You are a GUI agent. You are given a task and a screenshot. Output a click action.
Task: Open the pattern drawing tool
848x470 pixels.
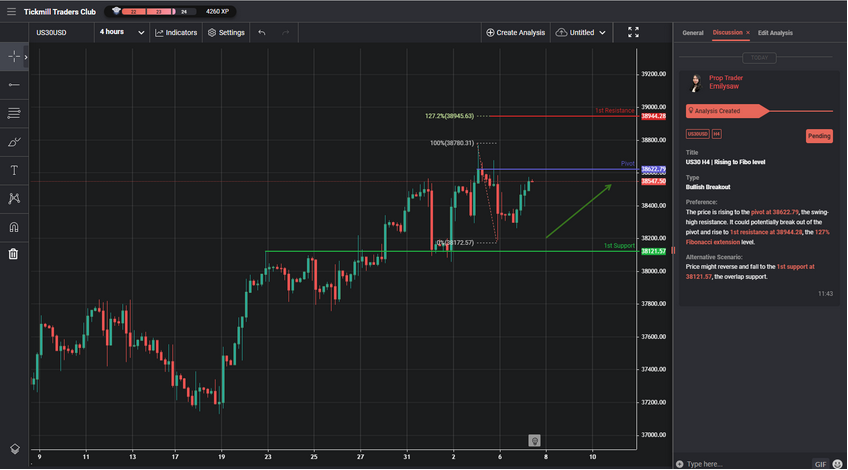[x=14, y=198]
